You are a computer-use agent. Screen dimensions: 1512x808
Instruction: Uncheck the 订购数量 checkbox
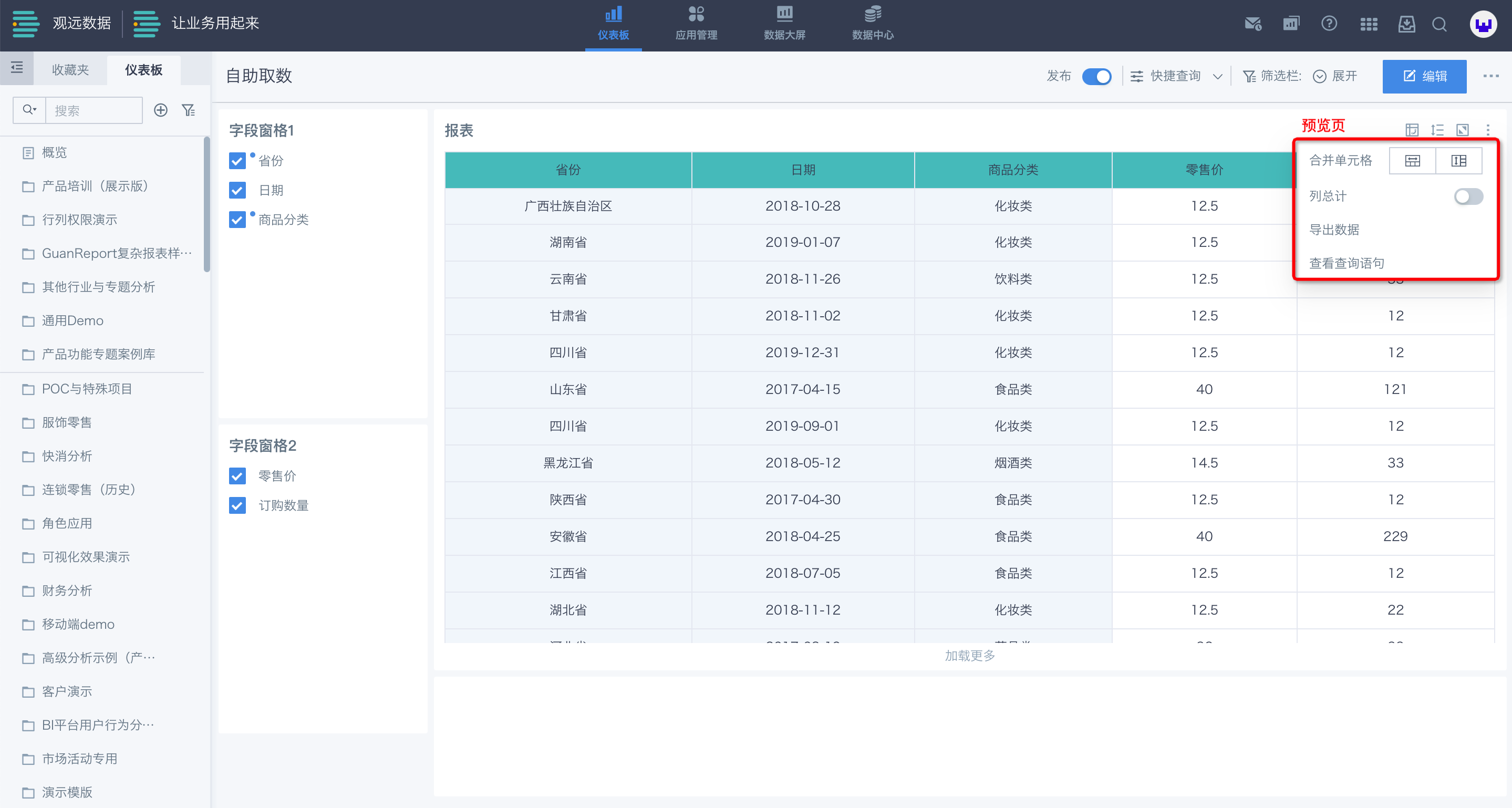(x=237, y=505)
